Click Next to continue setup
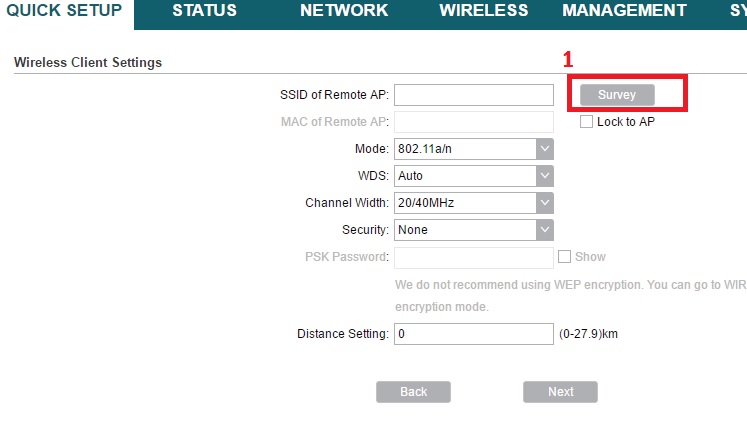 560,392
